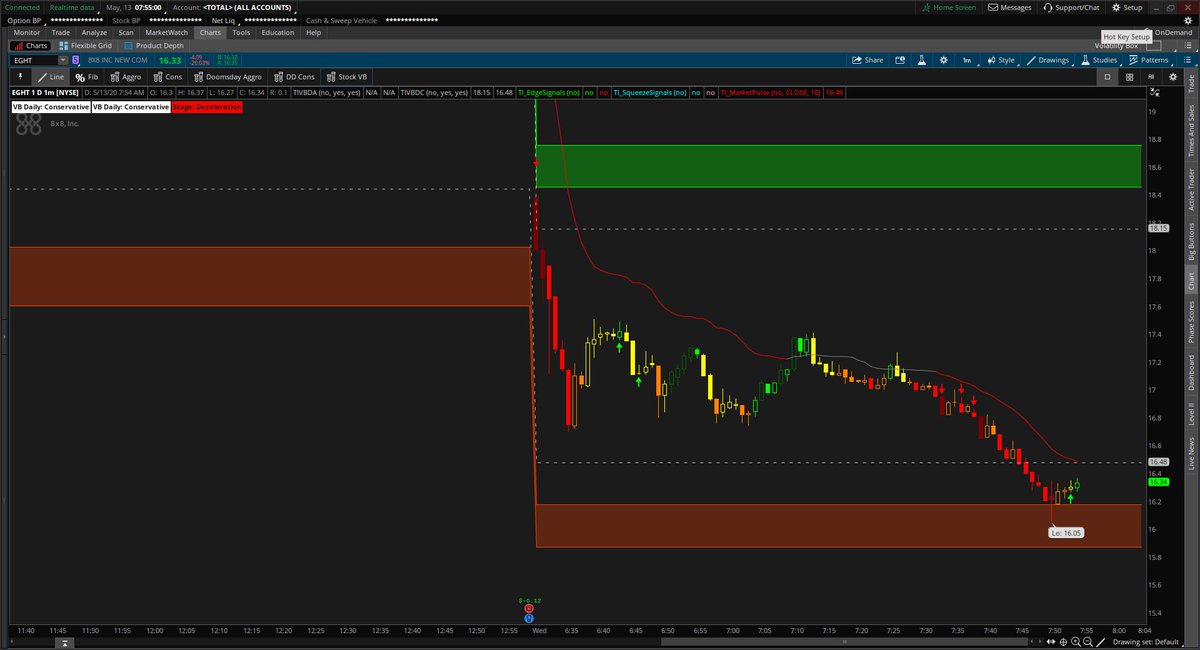Click the Patterns button

(x=1148, y=60)
